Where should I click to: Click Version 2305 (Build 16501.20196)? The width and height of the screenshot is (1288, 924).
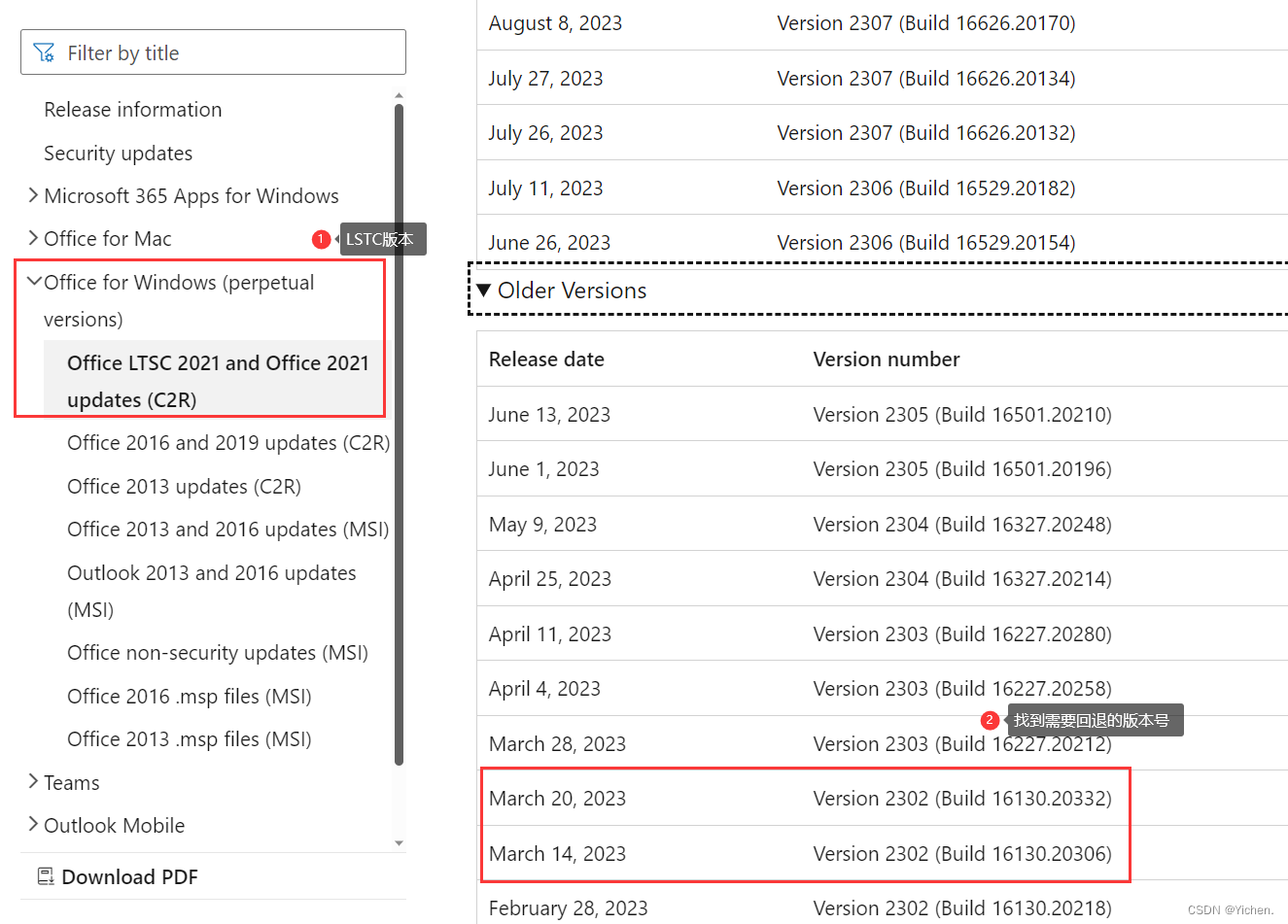962,469
